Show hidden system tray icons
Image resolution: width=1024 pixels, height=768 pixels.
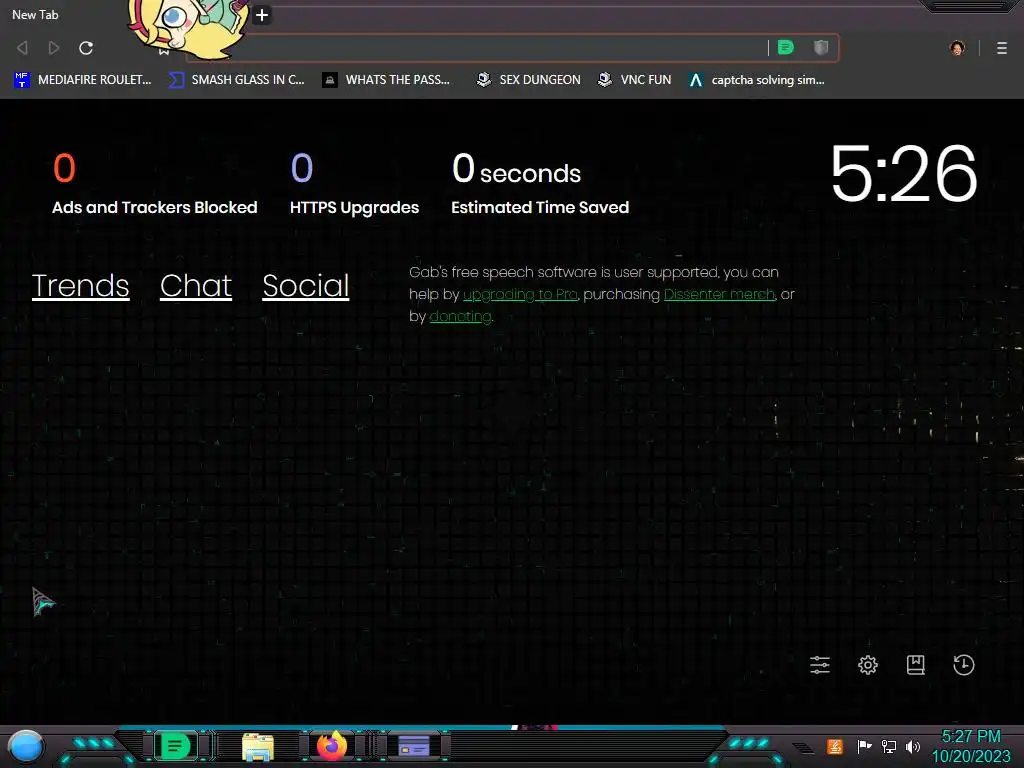(804, 748)
